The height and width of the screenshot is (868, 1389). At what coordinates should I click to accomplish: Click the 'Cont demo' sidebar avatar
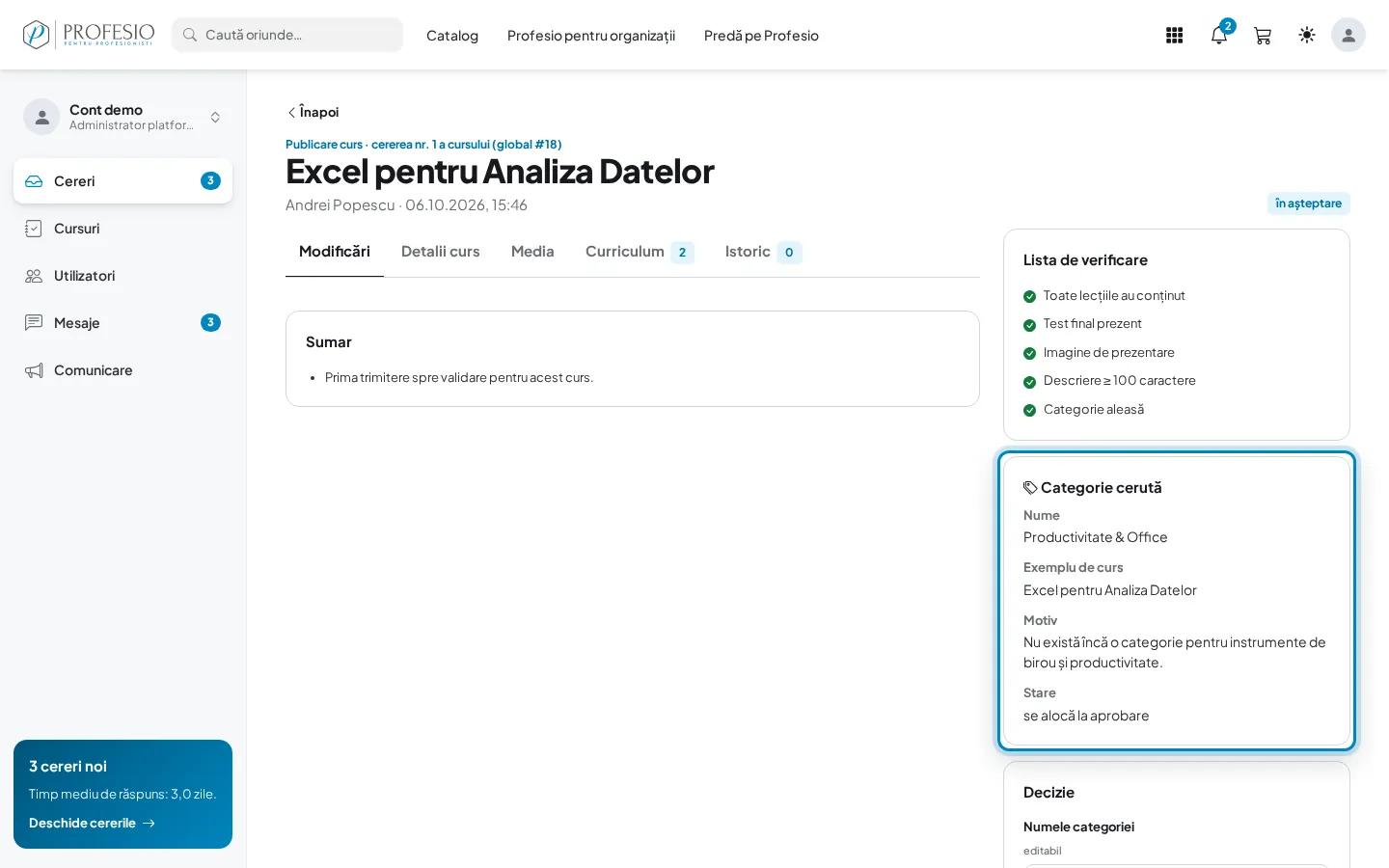pos(41,117)
